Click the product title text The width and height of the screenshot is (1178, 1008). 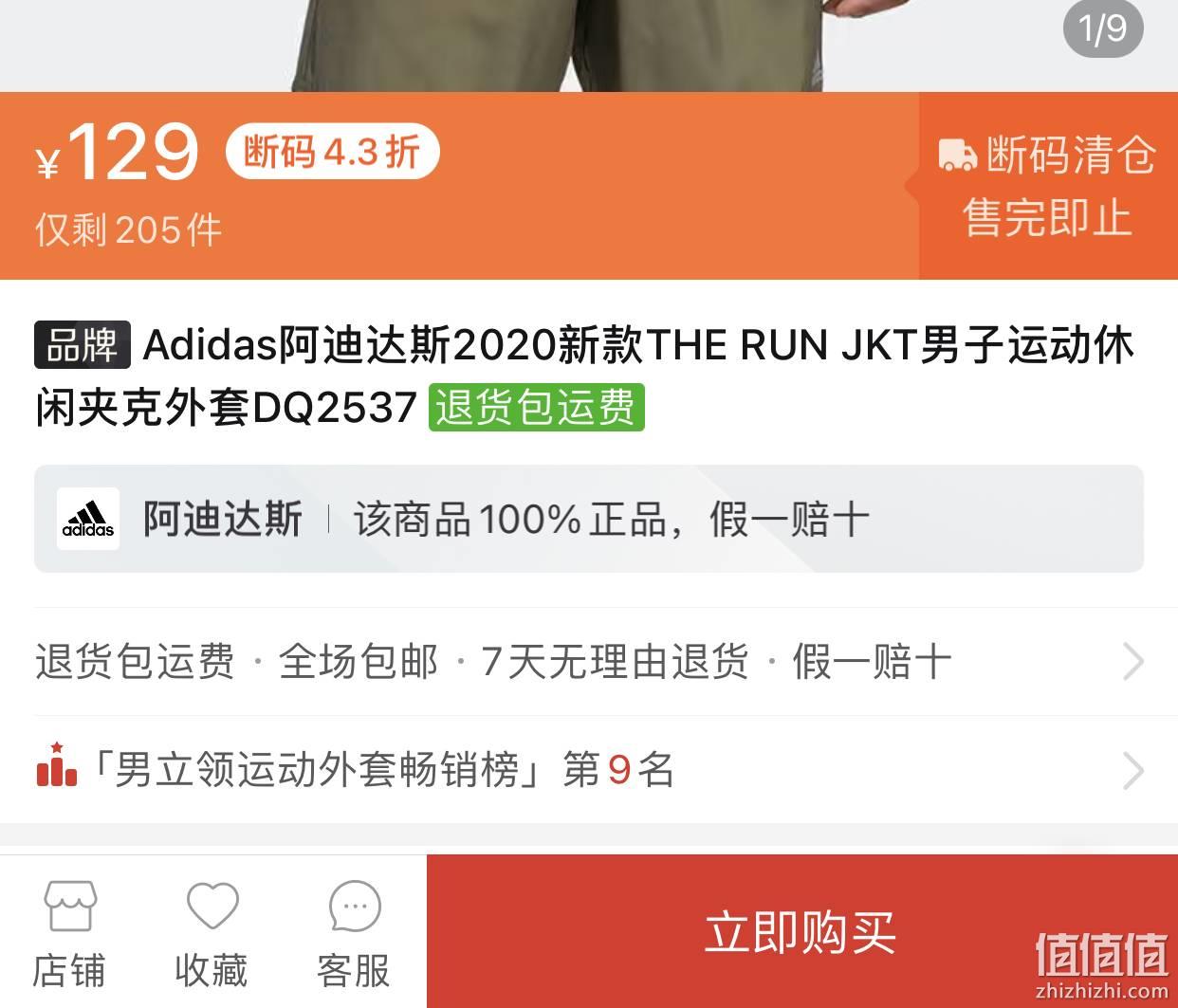(x=584, y=376)
